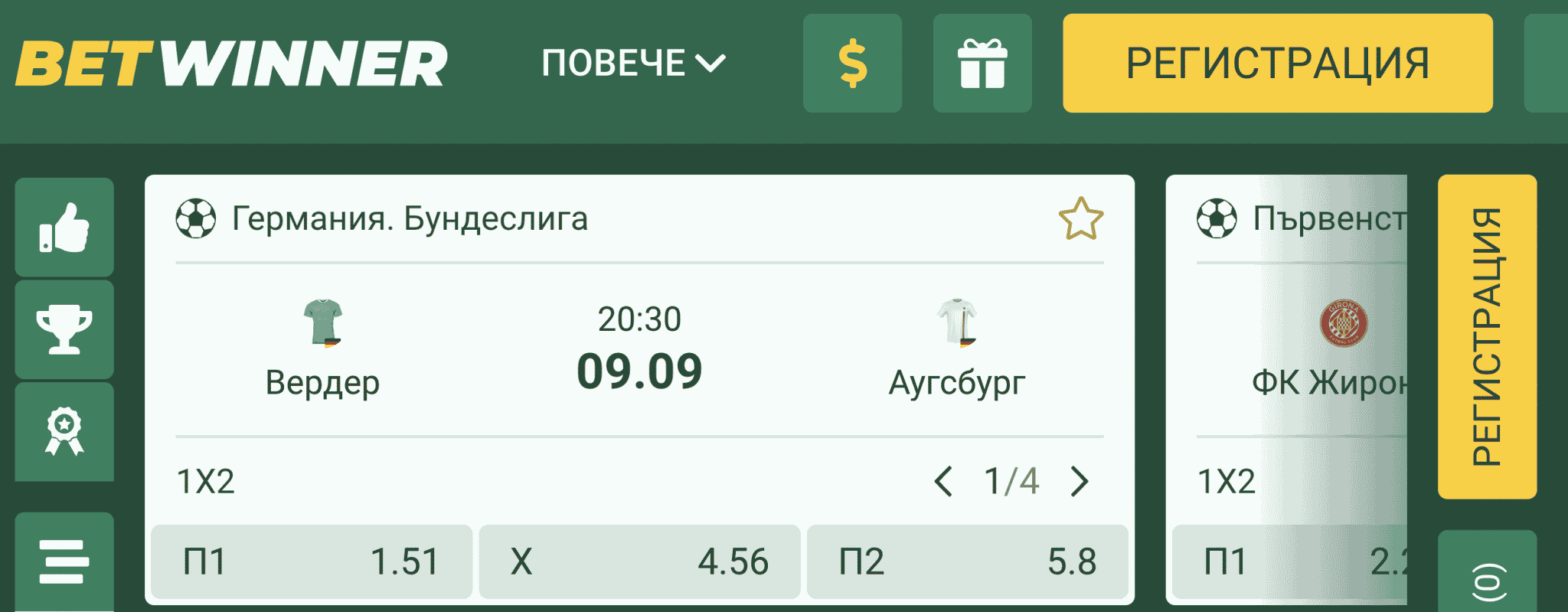This screenshot has height=612, width=1568.
Task: Go to previous market with left chevron
Action: [943, 482]
